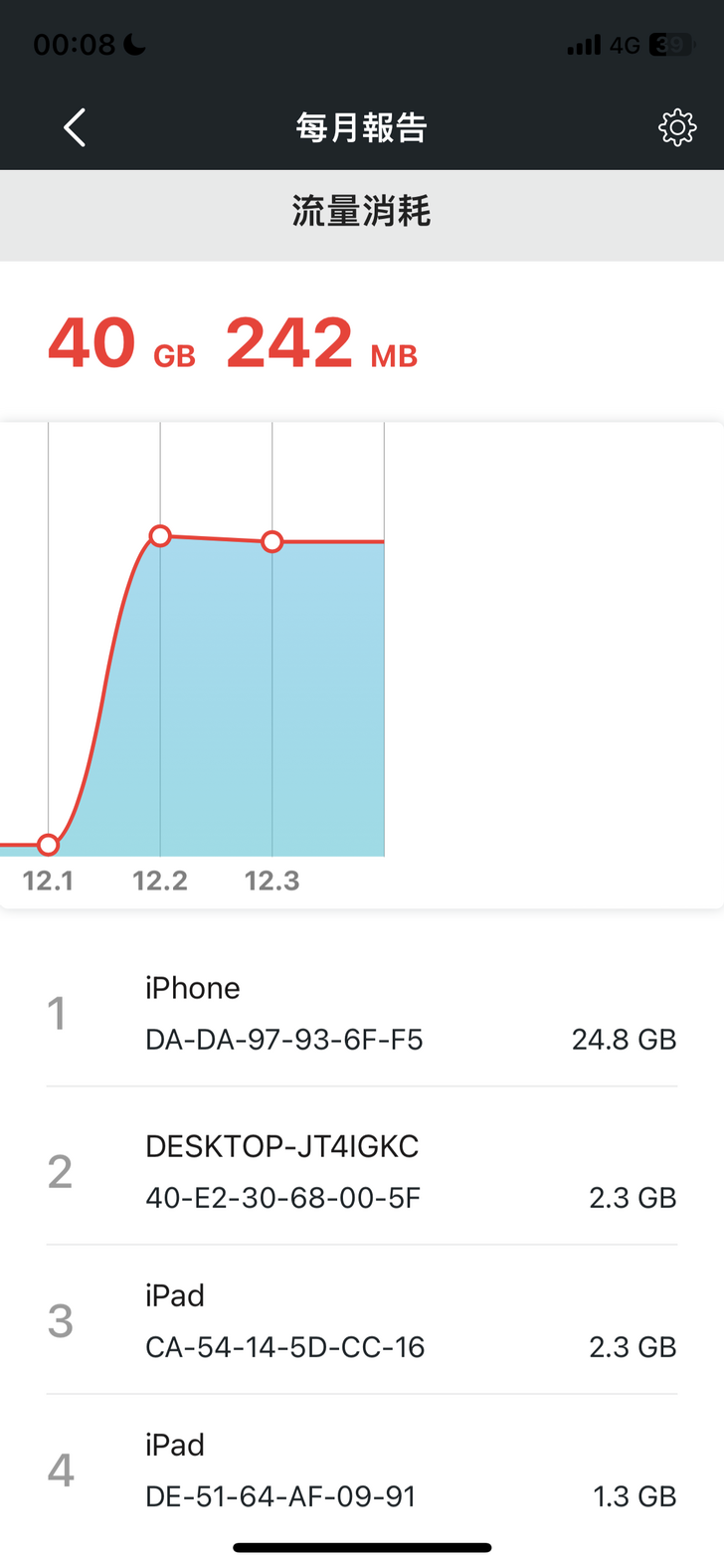Tap the 流量消耗 section header

point(361,212)
